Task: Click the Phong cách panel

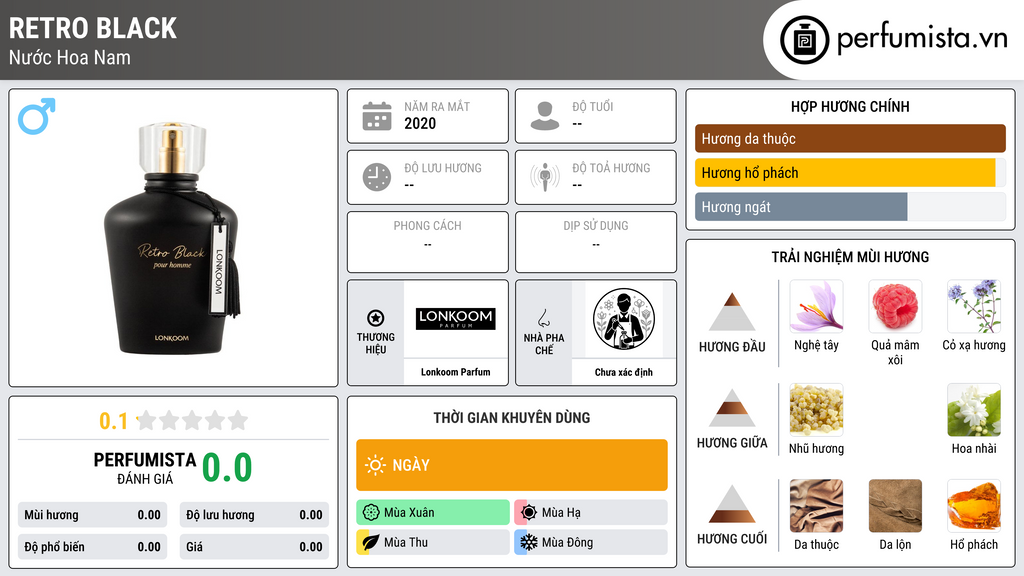Action: click(x=428, y=242)
